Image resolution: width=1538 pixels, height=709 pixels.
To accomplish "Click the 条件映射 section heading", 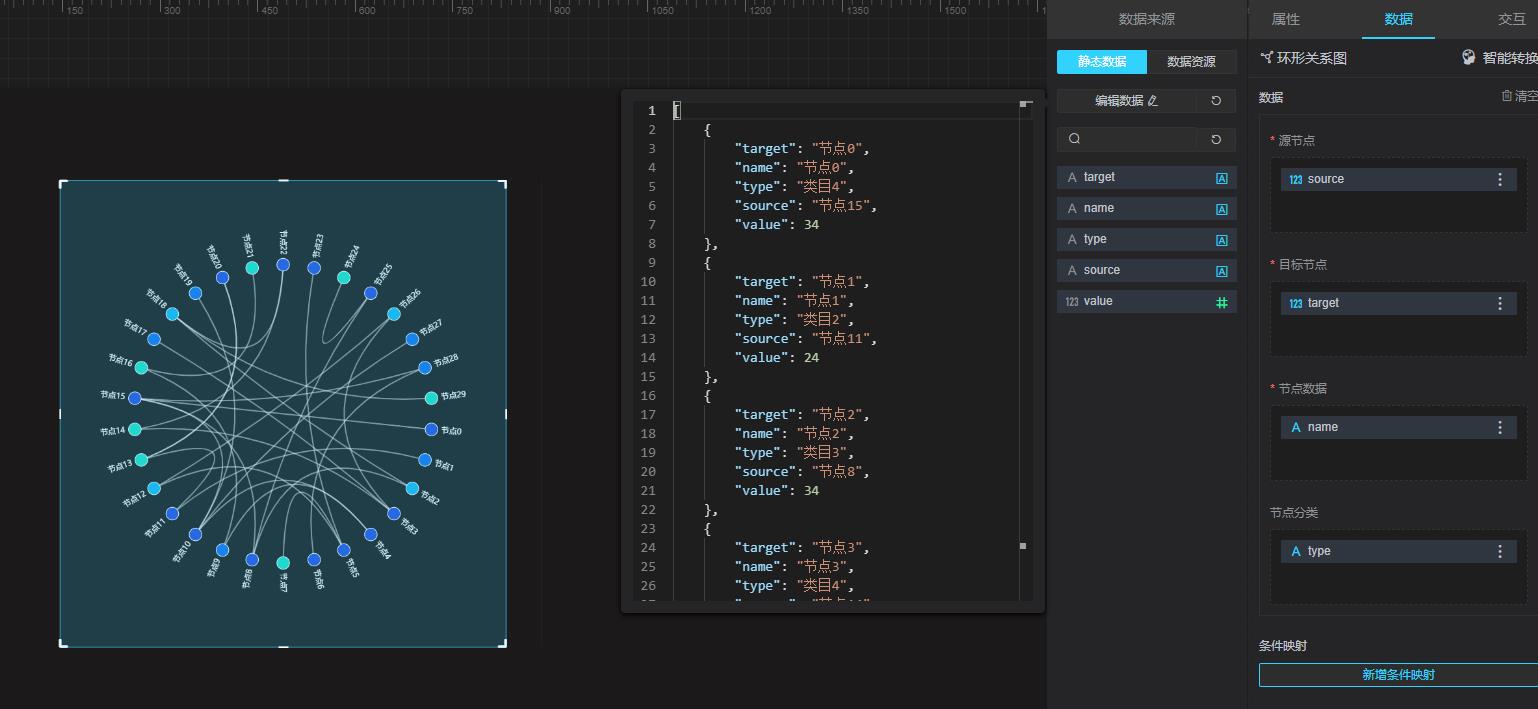I will pos(1283,646).
